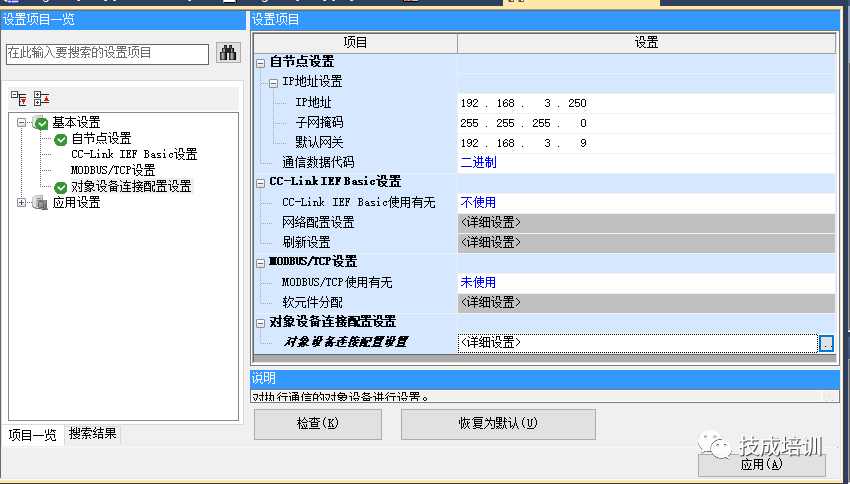Click the IP地址 value 192.168.3.250
850x484 pixels.
524,103
